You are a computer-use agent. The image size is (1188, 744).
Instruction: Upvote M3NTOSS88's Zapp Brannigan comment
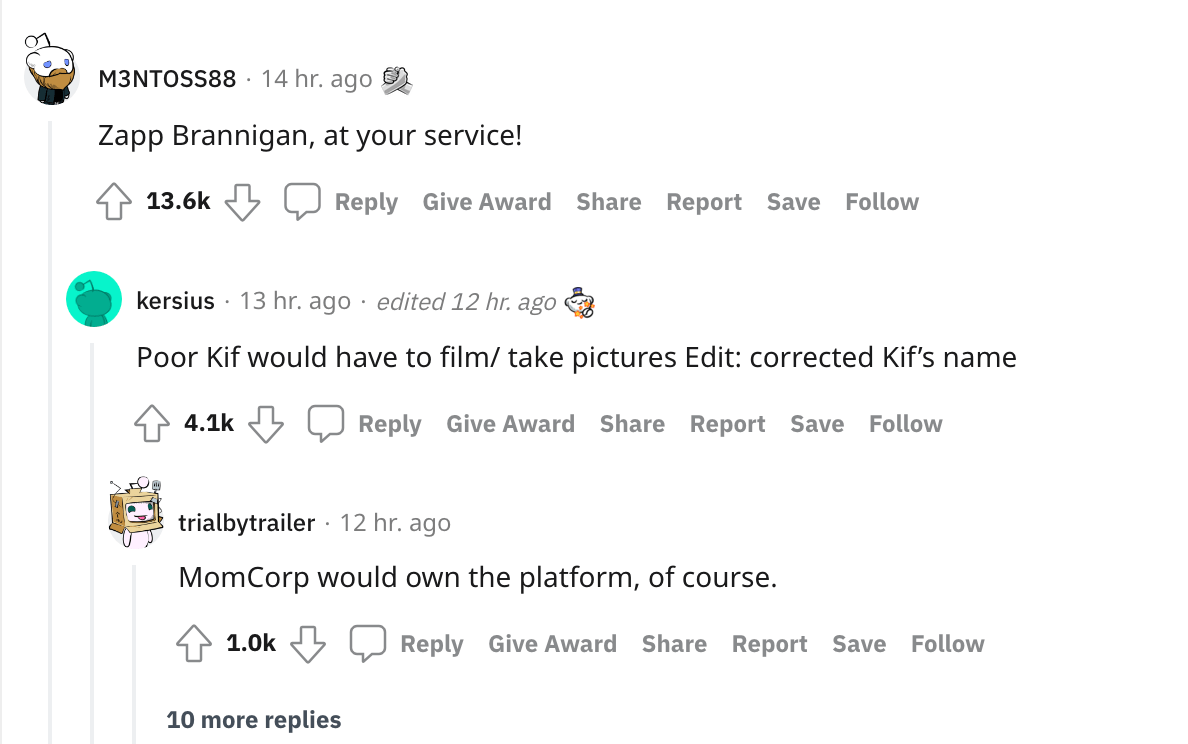(115, 202)
